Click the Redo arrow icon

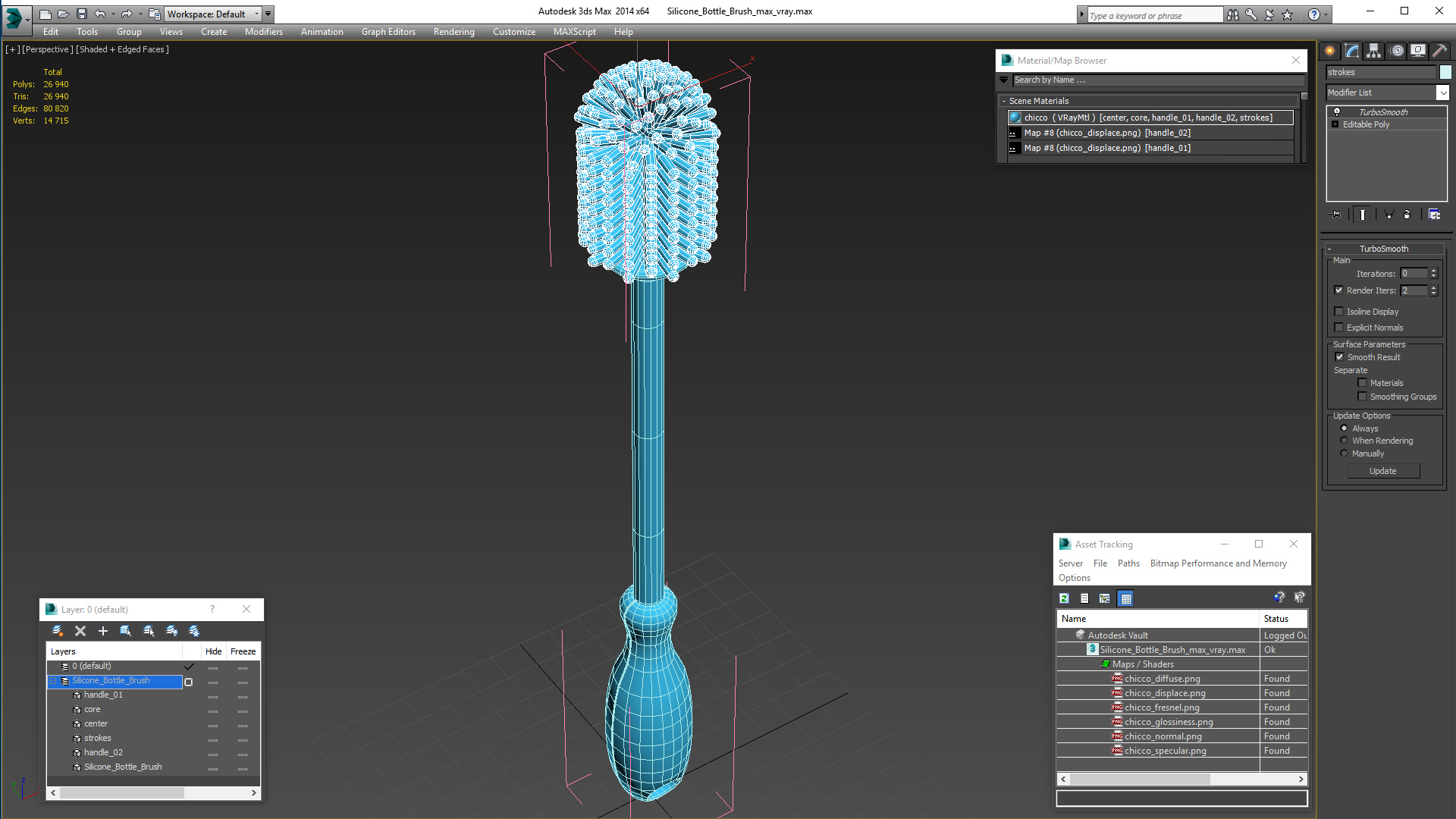click(127, 14)
